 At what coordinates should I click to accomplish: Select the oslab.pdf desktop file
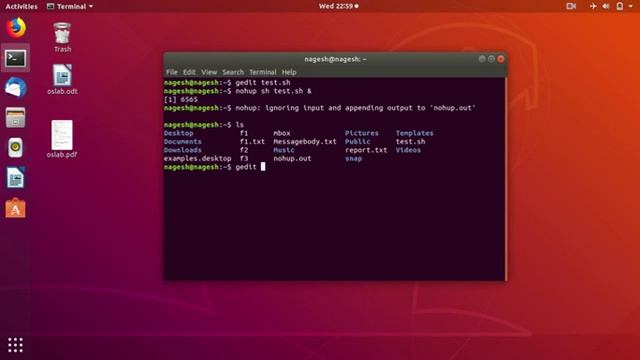(62, 139)
